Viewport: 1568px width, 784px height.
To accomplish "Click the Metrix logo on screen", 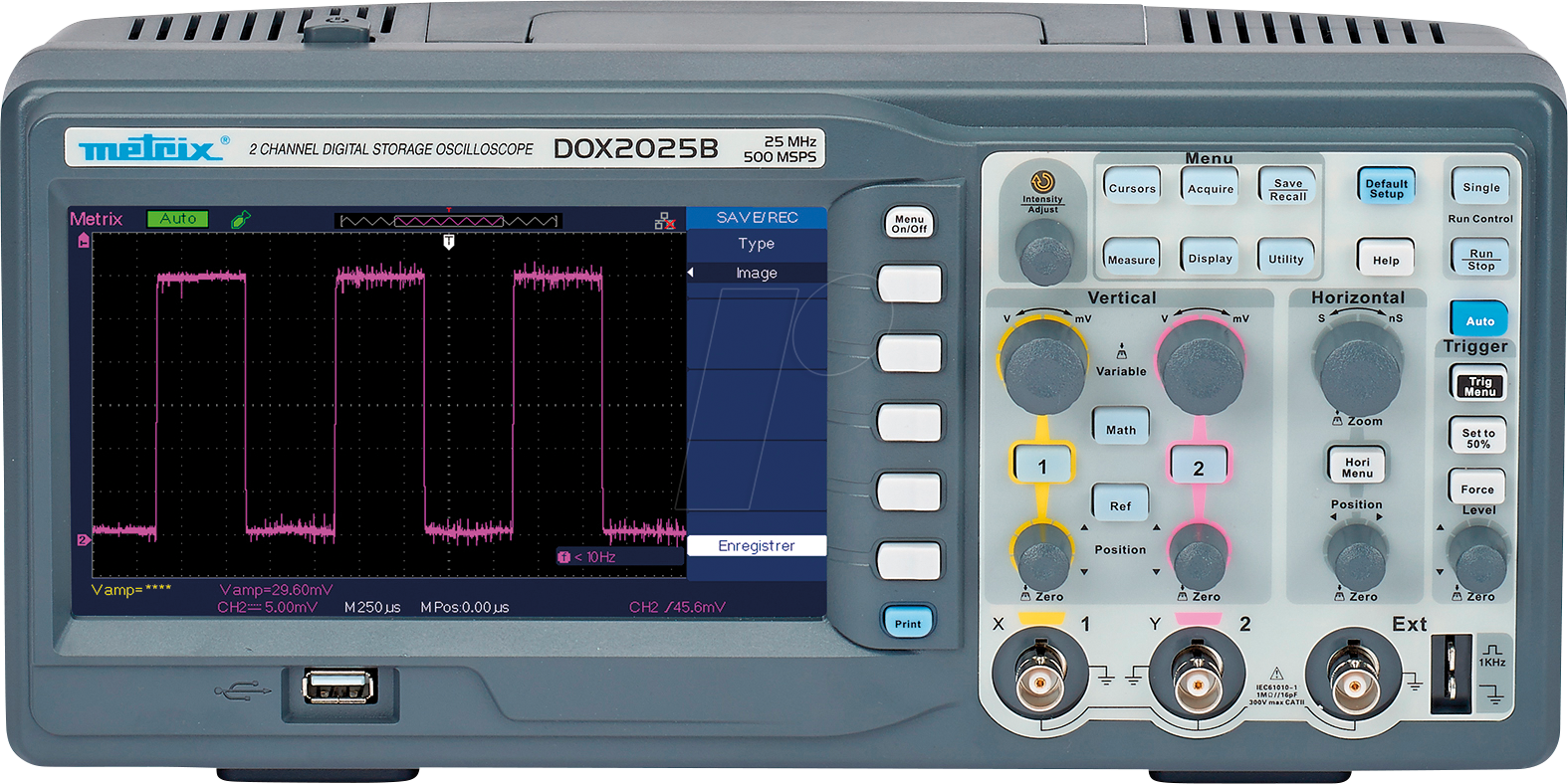I will coord(97,218).
